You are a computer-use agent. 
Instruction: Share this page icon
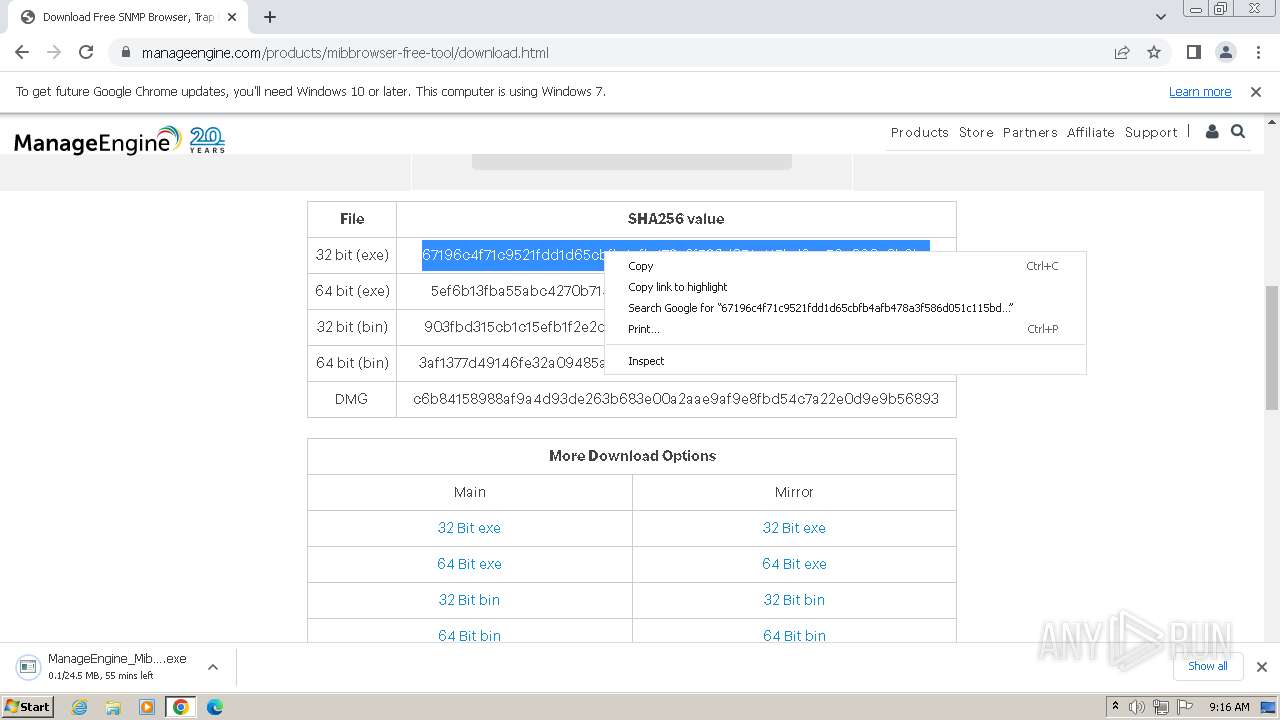coord(1122,53)
